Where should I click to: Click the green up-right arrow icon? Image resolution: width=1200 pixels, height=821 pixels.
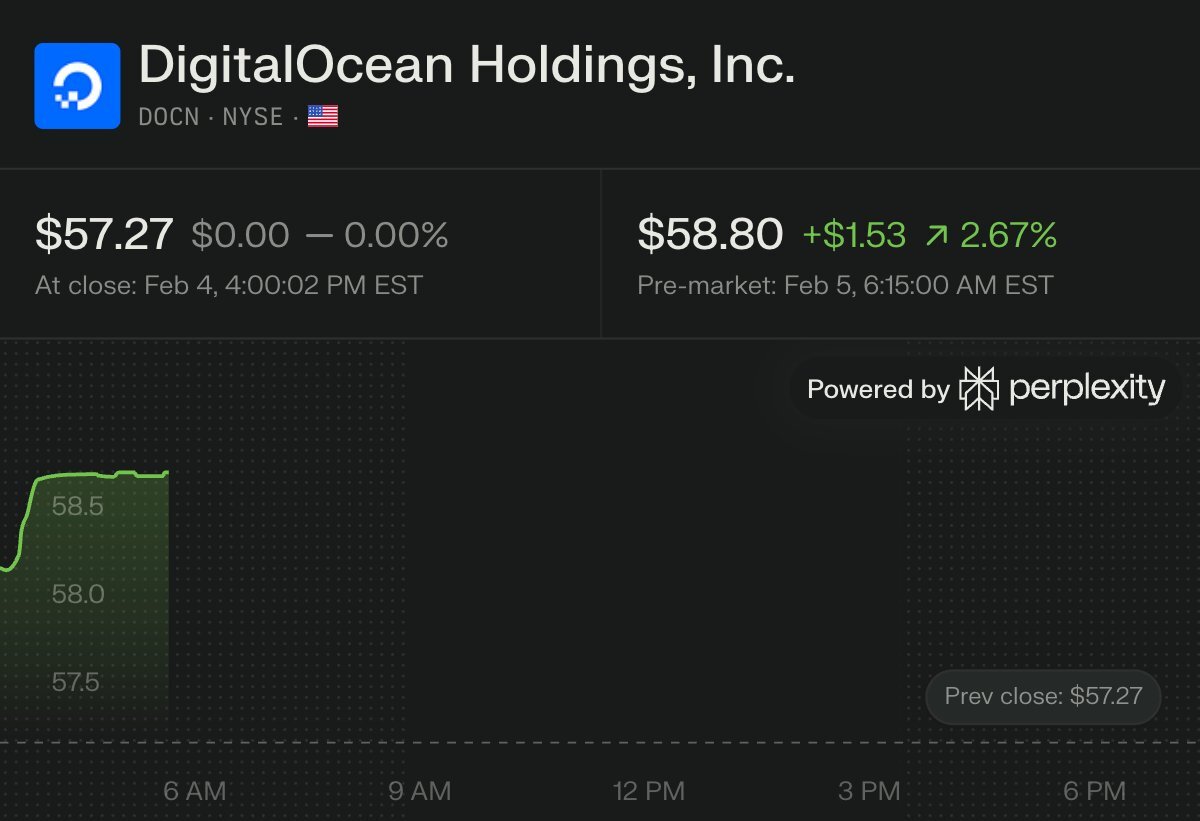[937, 236]
